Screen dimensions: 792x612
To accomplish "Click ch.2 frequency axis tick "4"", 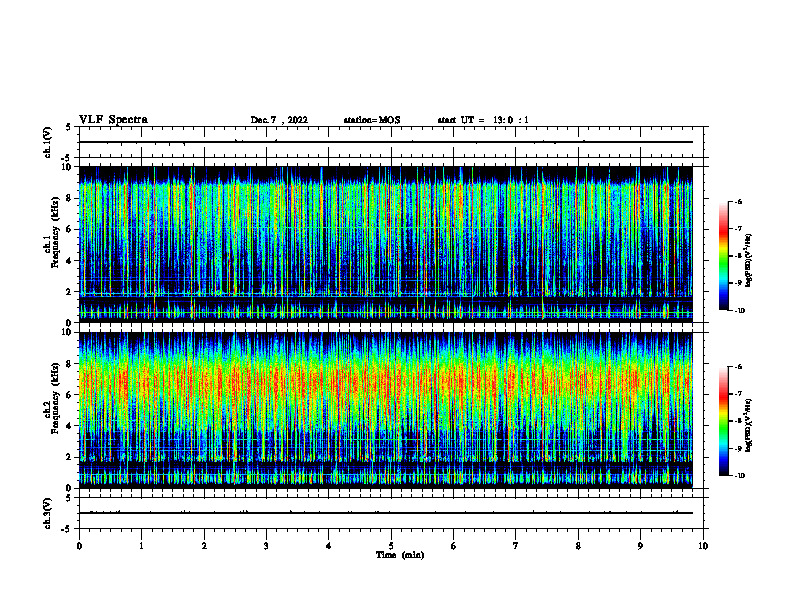I will coord(70,426).
